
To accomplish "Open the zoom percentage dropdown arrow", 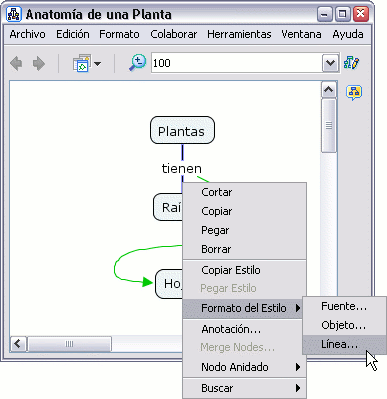I will [330, 62].
